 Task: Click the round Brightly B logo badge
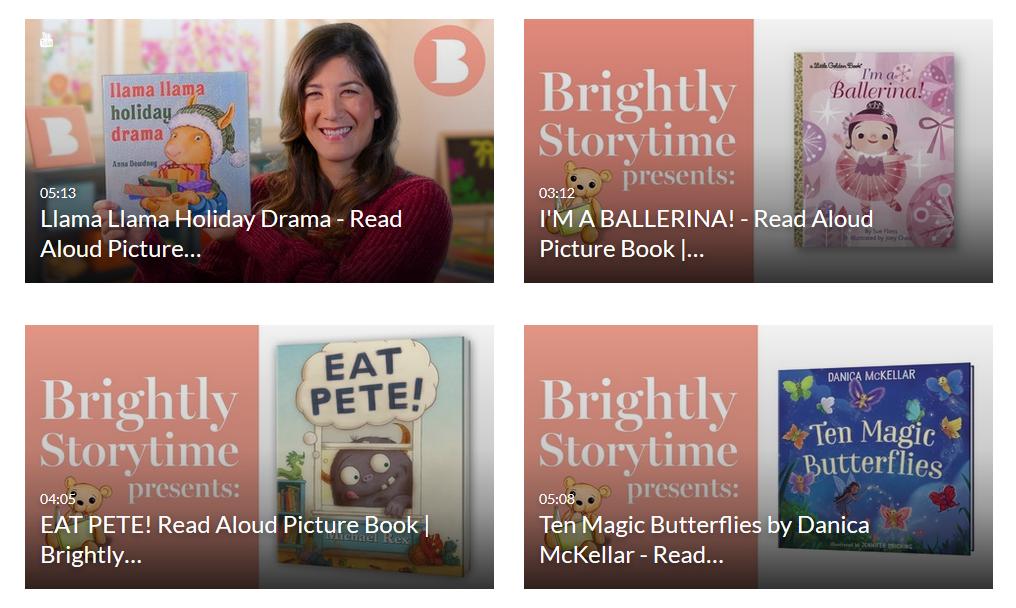tap(449, 61)
